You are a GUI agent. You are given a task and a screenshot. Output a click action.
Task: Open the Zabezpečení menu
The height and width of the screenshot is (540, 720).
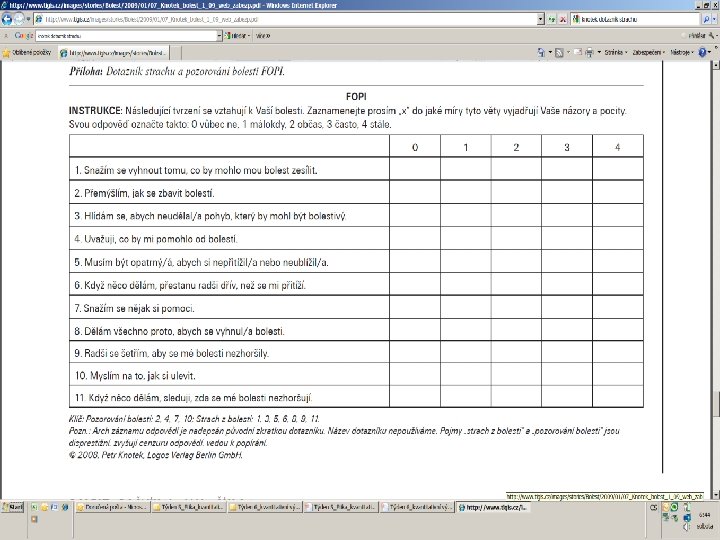coord(649,53)
